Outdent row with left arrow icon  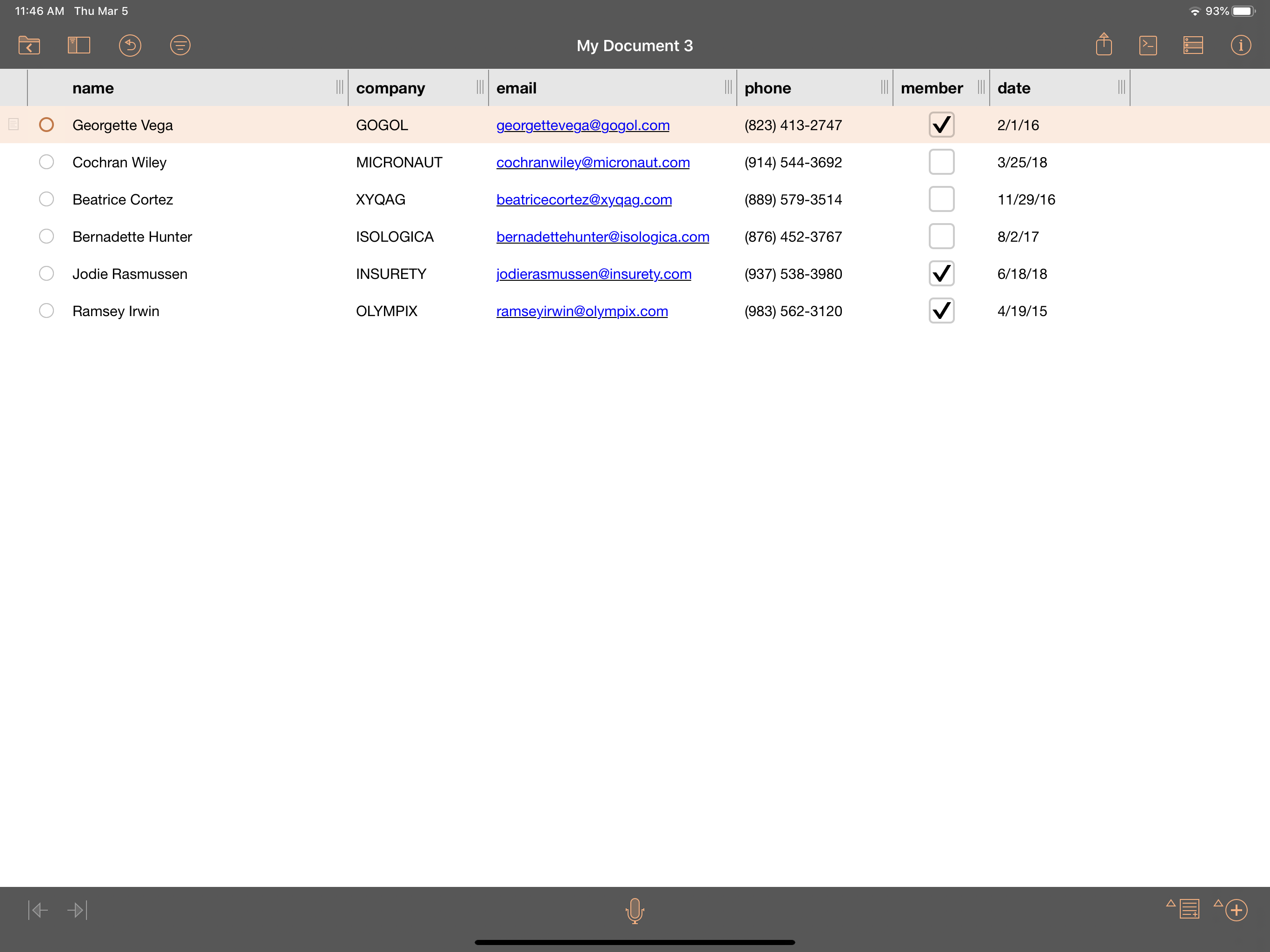tap(39, 910)
